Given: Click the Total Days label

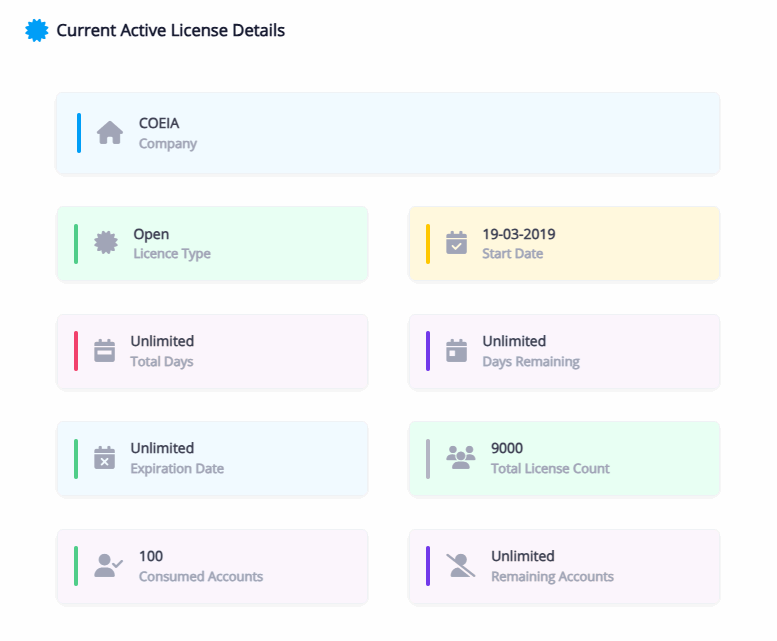Looking at the screenshot, I should tap(162, 362).
